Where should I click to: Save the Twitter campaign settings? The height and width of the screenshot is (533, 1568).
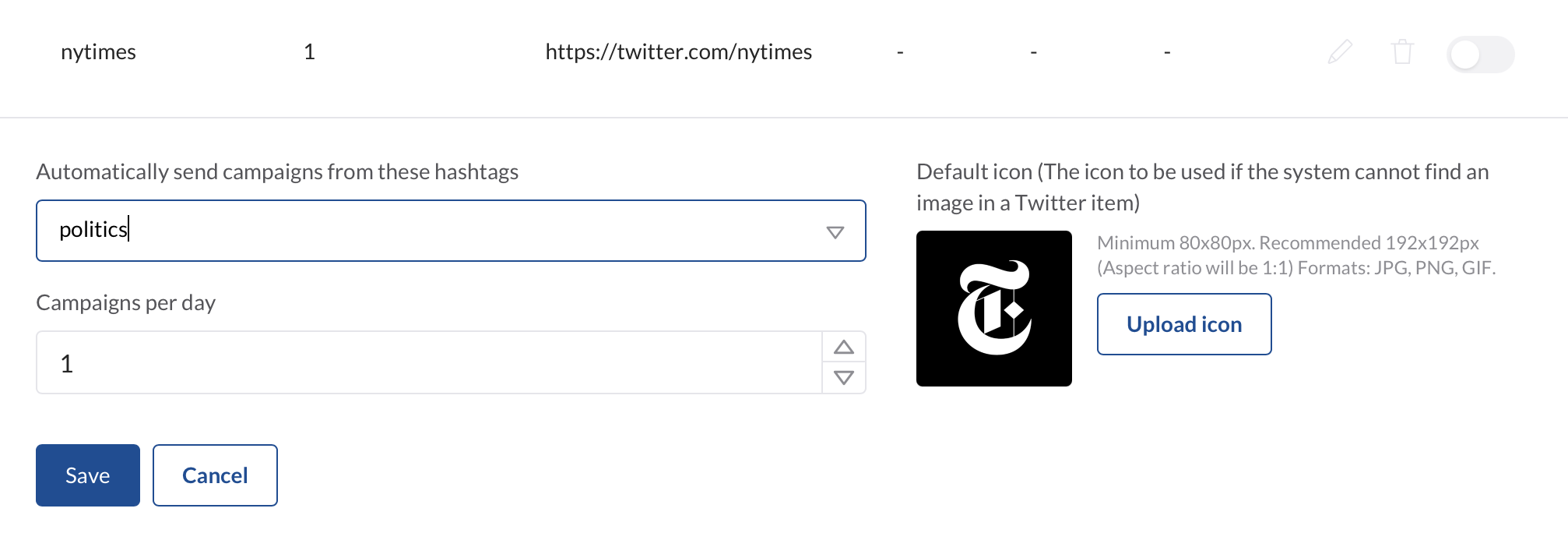coord(88,475)
